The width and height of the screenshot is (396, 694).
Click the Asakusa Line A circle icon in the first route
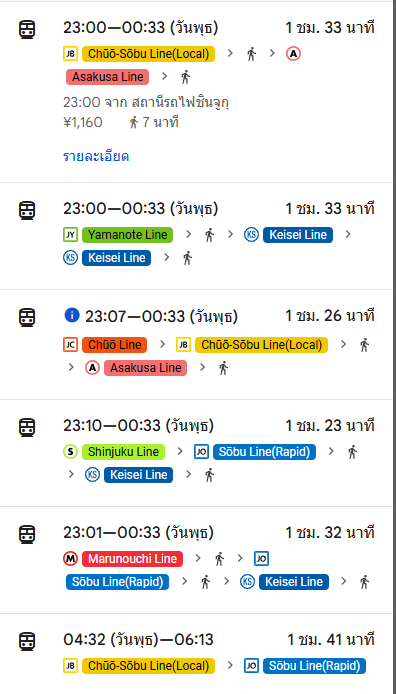pos(293,54)
